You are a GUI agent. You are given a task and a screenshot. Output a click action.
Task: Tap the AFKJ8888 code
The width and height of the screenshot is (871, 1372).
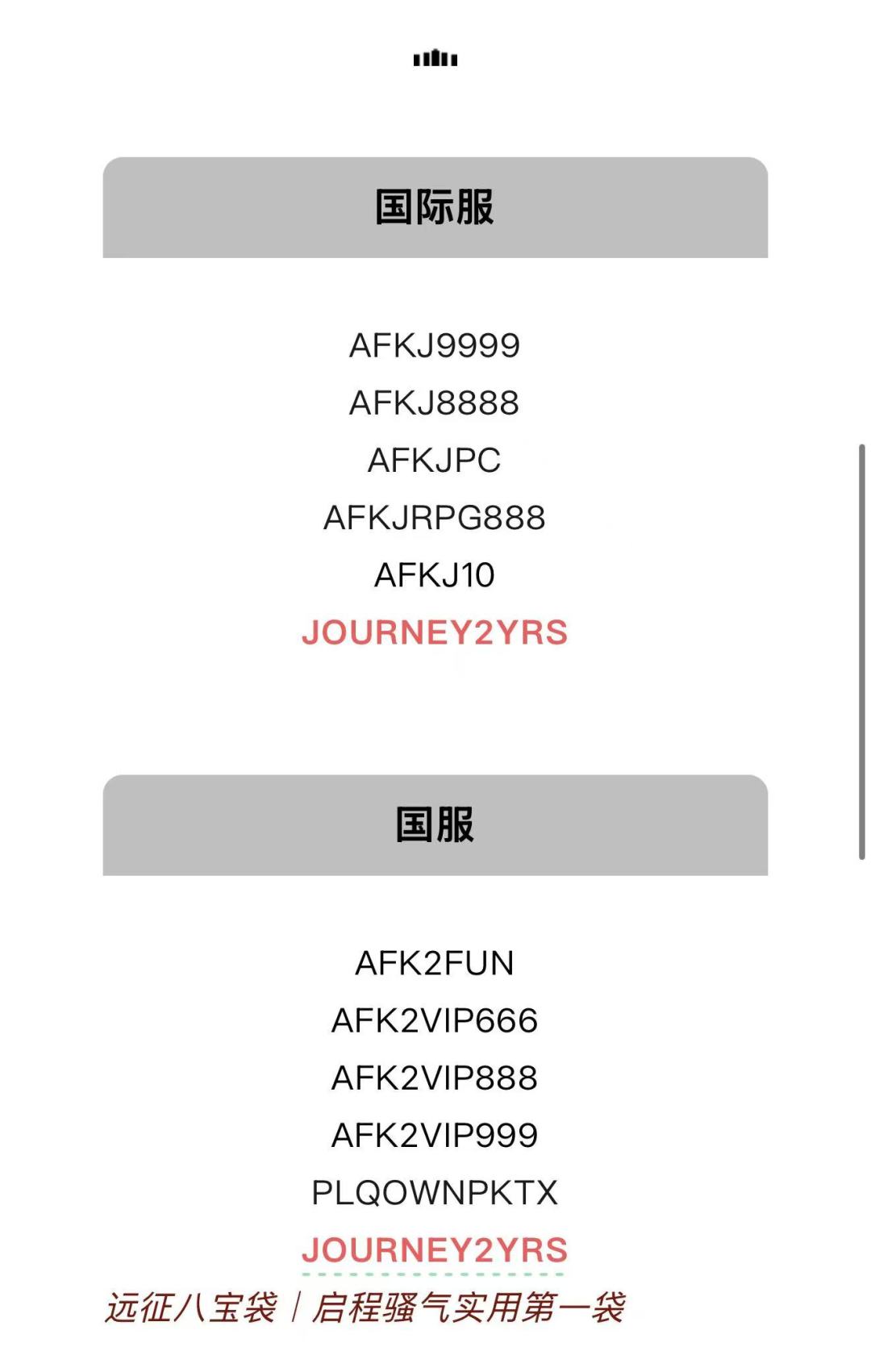tap(435, 403)
